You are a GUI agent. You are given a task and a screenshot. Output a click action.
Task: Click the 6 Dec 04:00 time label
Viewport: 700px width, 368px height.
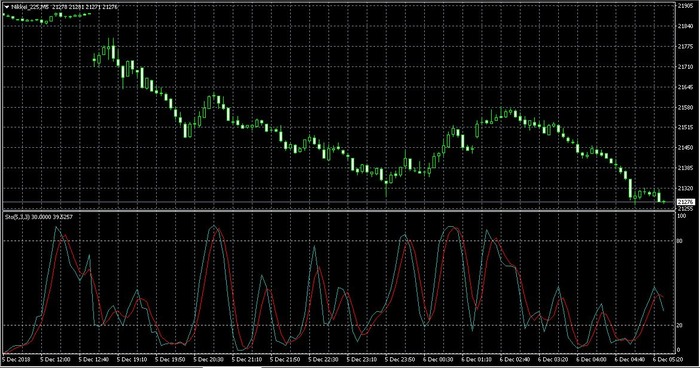coord(593,359)
